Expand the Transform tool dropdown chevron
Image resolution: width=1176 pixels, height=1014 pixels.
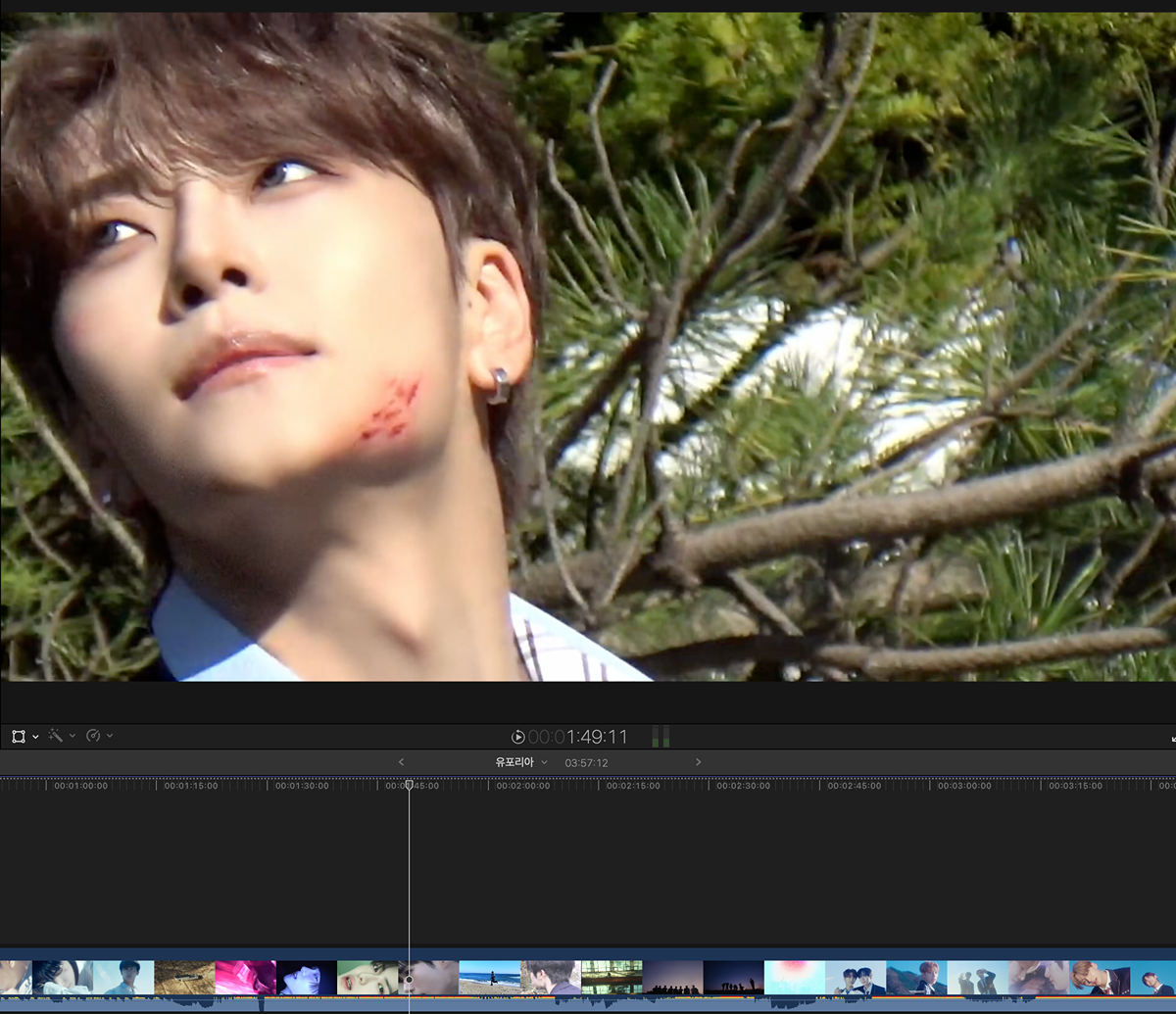click(x=35, y=737)
